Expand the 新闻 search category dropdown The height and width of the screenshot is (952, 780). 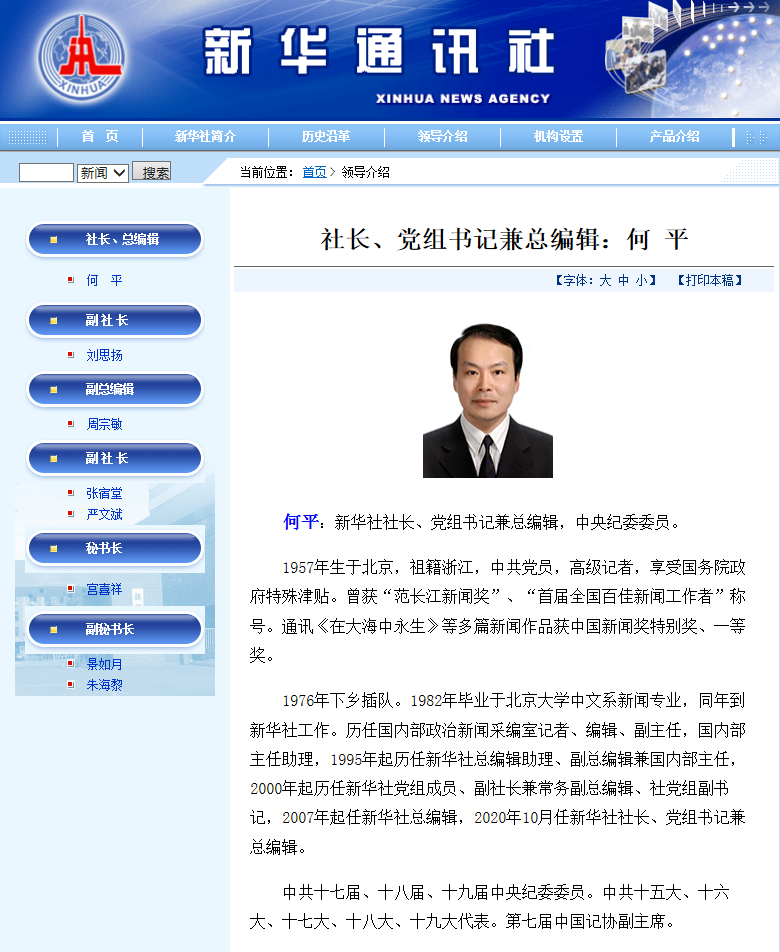click(103, 172)
